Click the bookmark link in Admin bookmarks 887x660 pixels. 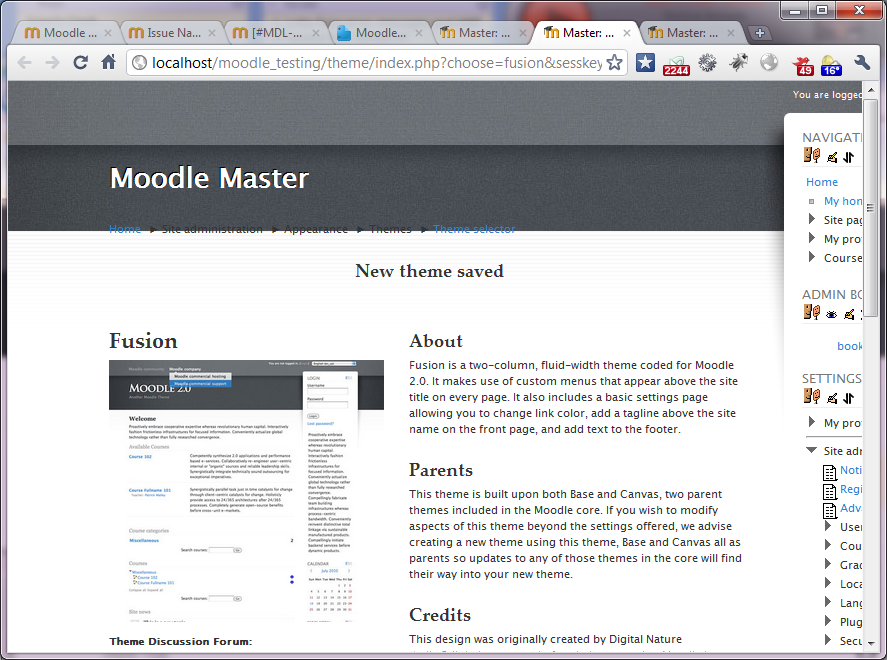tap(850, 346)
